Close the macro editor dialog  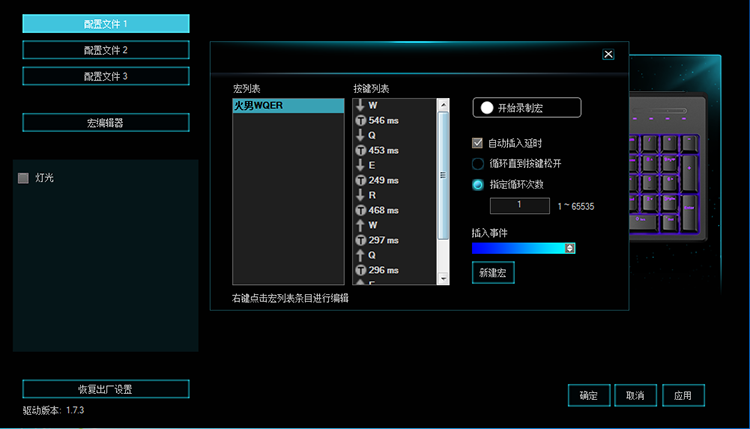608,54
